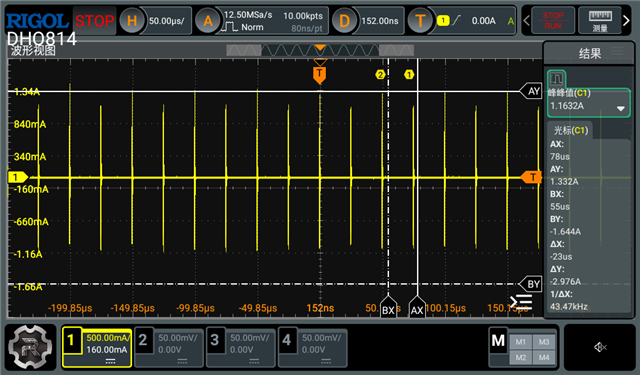Click the RIGOL logo
640x375 pixels.
point(38,20)
